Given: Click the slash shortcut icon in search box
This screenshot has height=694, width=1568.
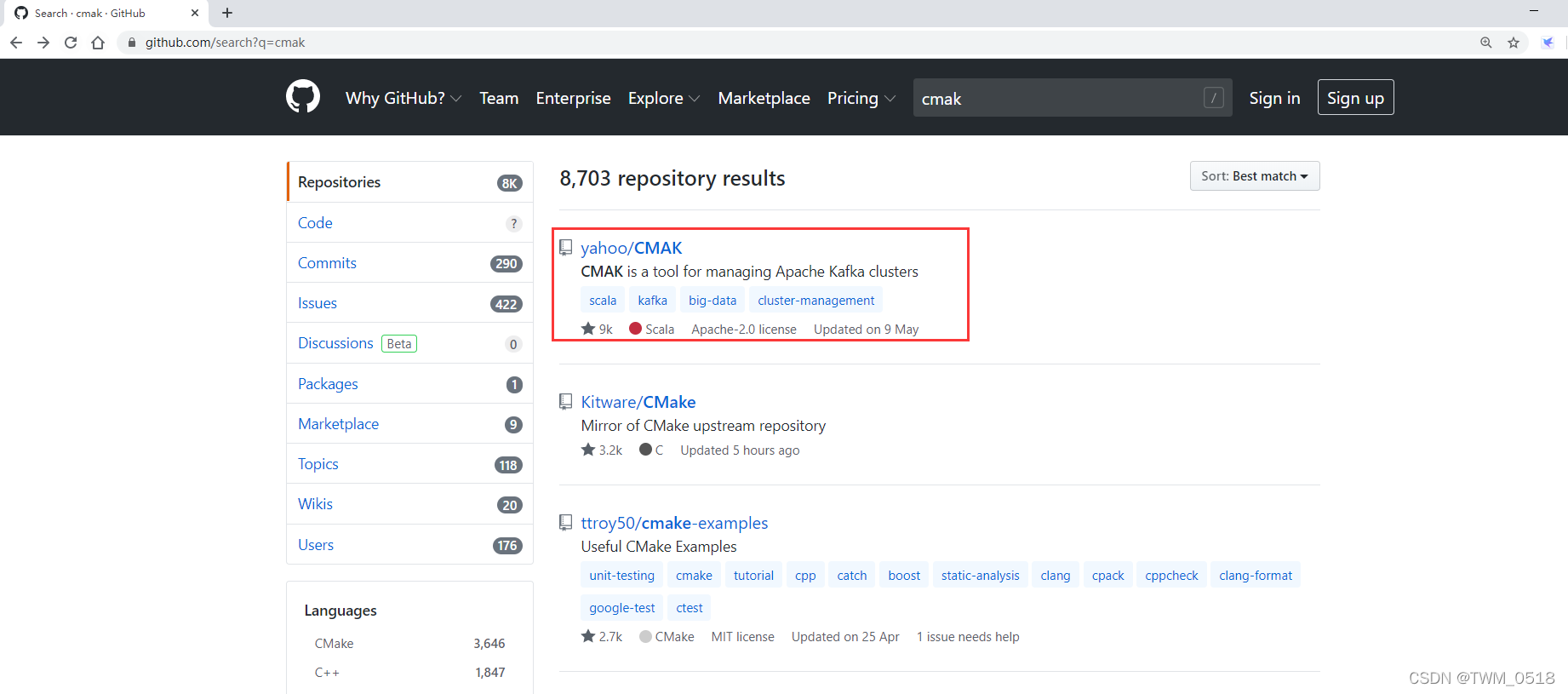Looking at the screenshot, I should coord(1214,98).
